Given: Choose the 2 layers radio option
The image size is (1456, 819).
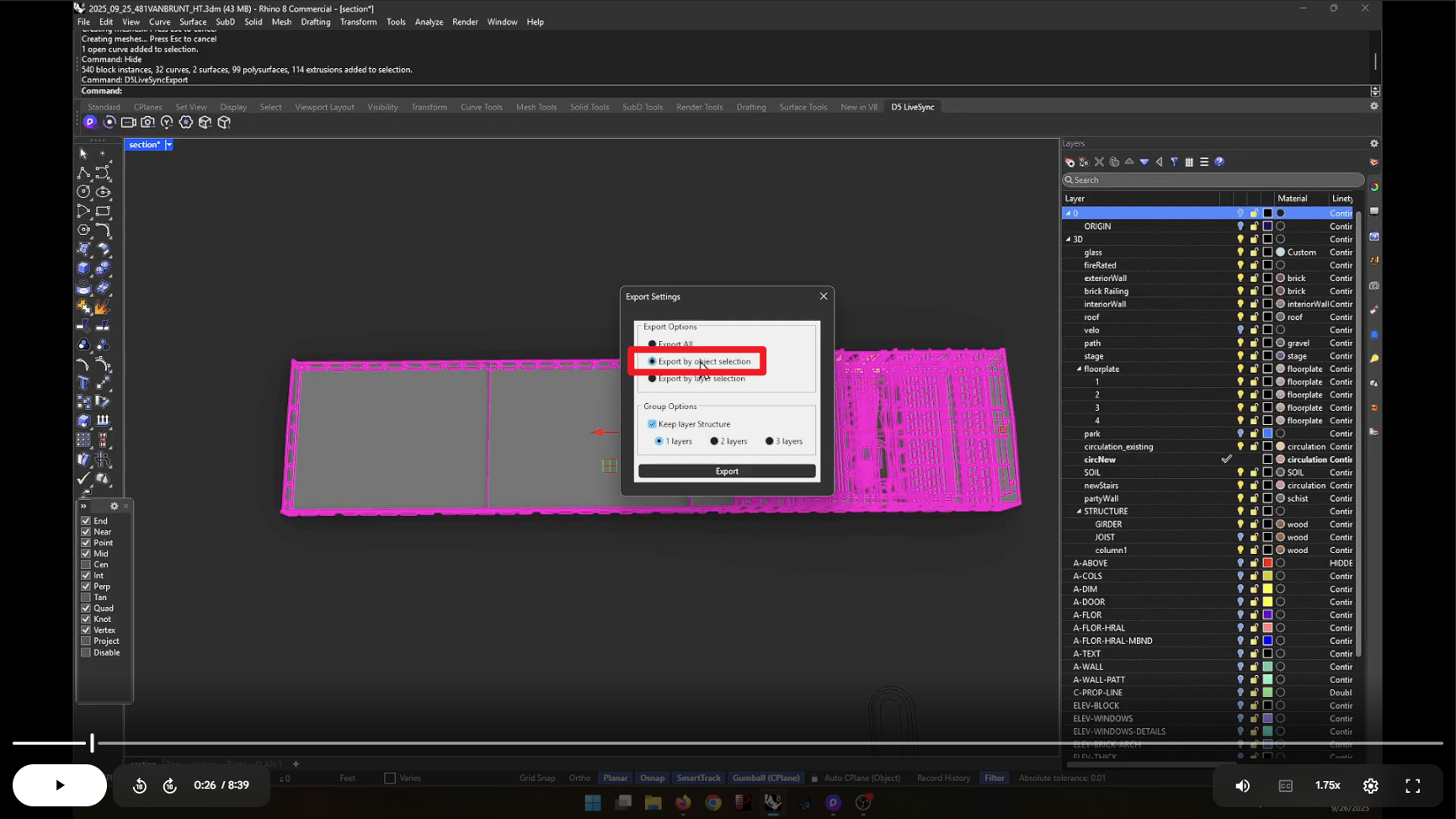Looking at the screenshot, I should click(714, 441).
